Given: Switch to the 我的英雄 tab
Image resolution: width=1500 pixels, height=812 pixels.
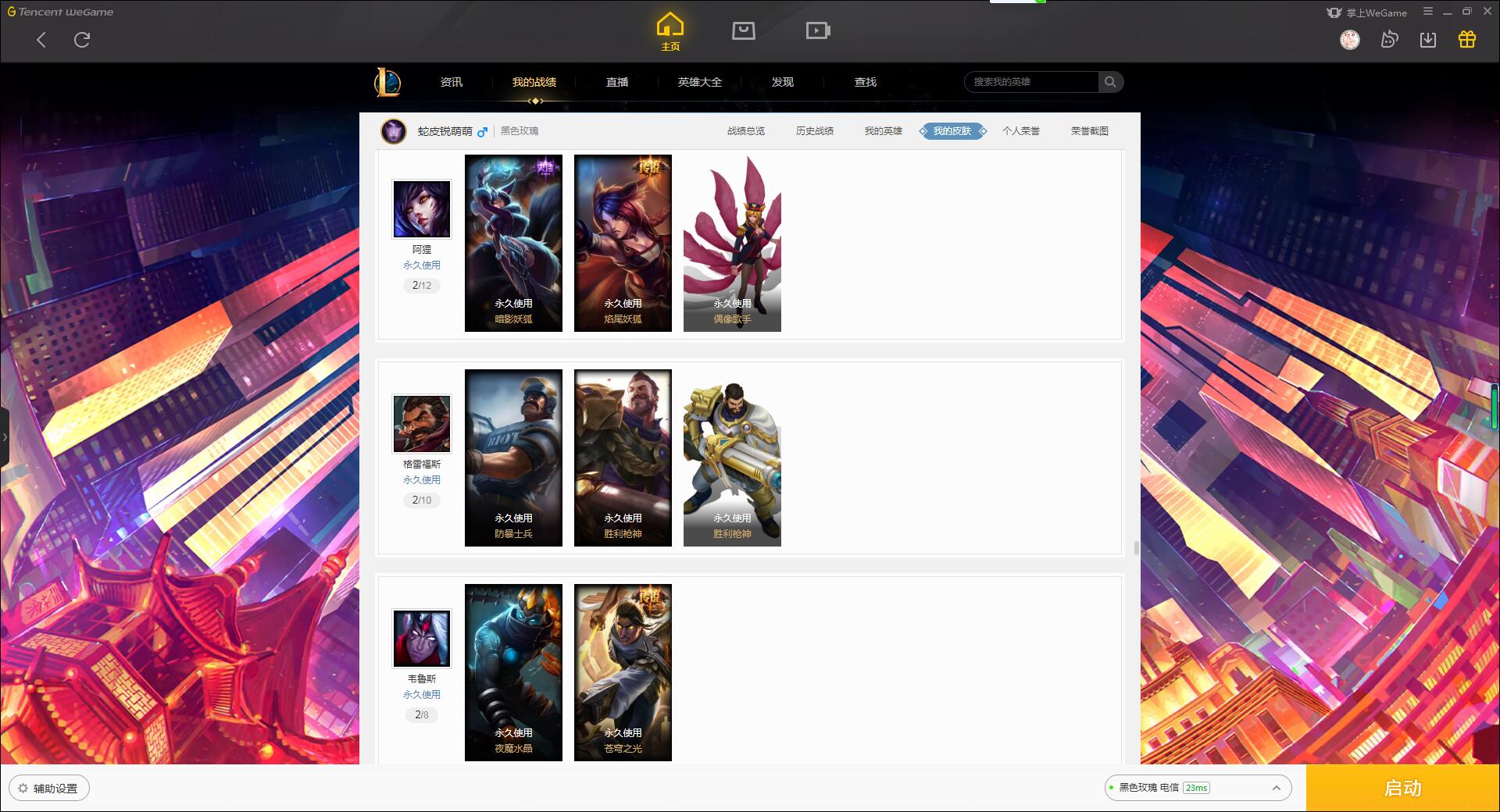Looking at the screenshot, I should pyautogui.click(x=883, y=131).
